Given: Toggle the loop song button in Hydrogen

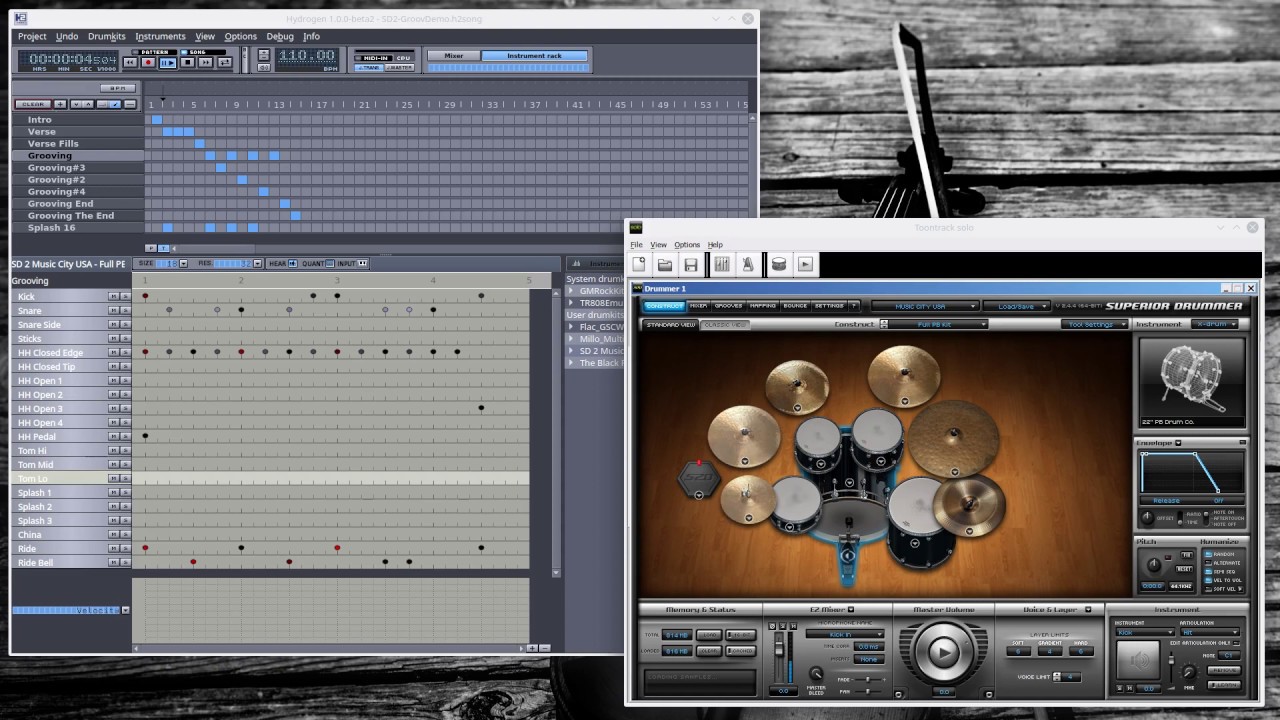Looking at the screenshot, I should pyautogui.click(x=225, y=62).
